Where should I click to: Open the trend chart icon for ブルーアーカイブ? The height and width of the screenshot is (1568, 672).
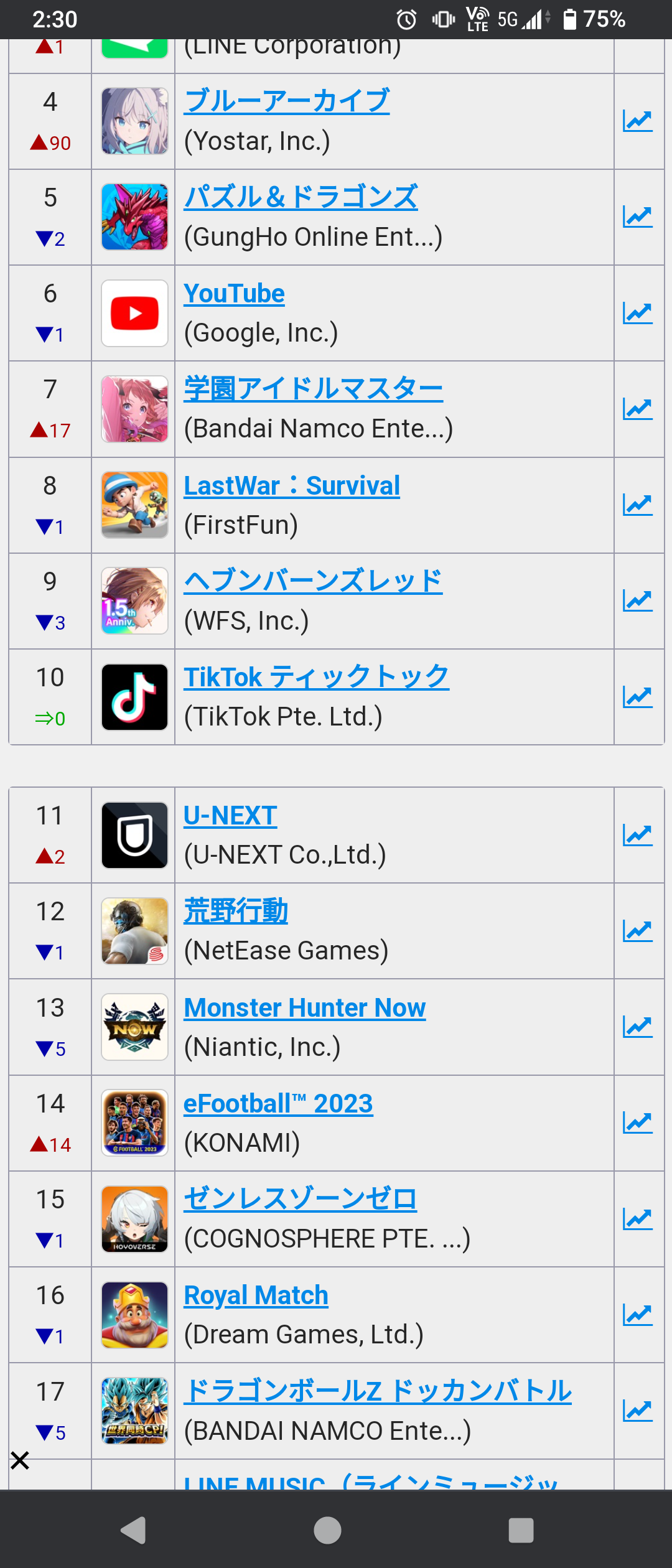click(x=638, y=121)
